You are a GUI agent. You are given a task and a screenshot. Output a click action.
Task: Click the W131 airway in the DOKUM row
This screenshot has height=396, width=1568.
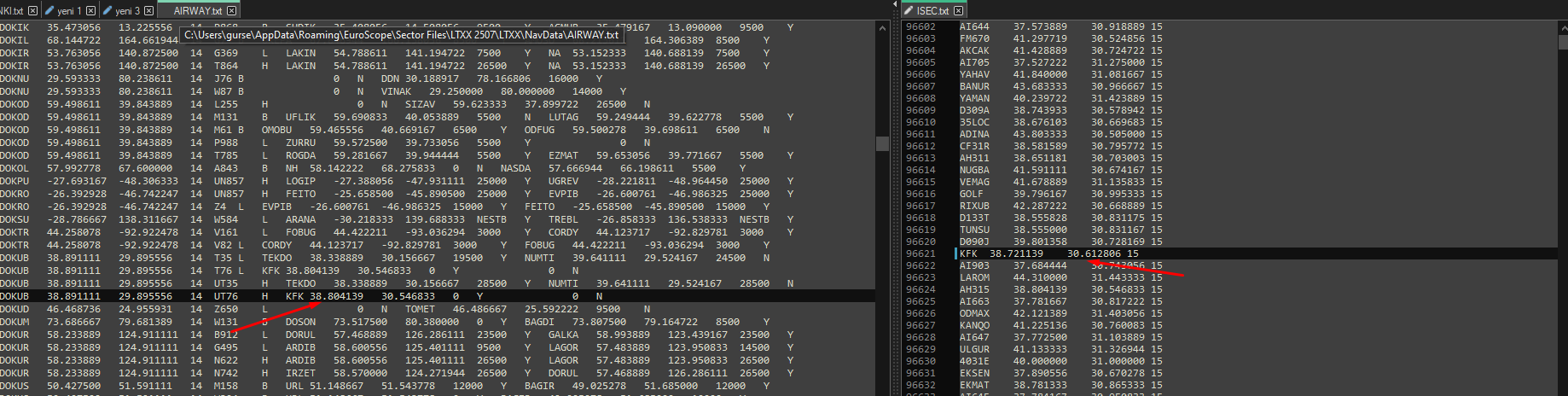click(x=226, y=322)
